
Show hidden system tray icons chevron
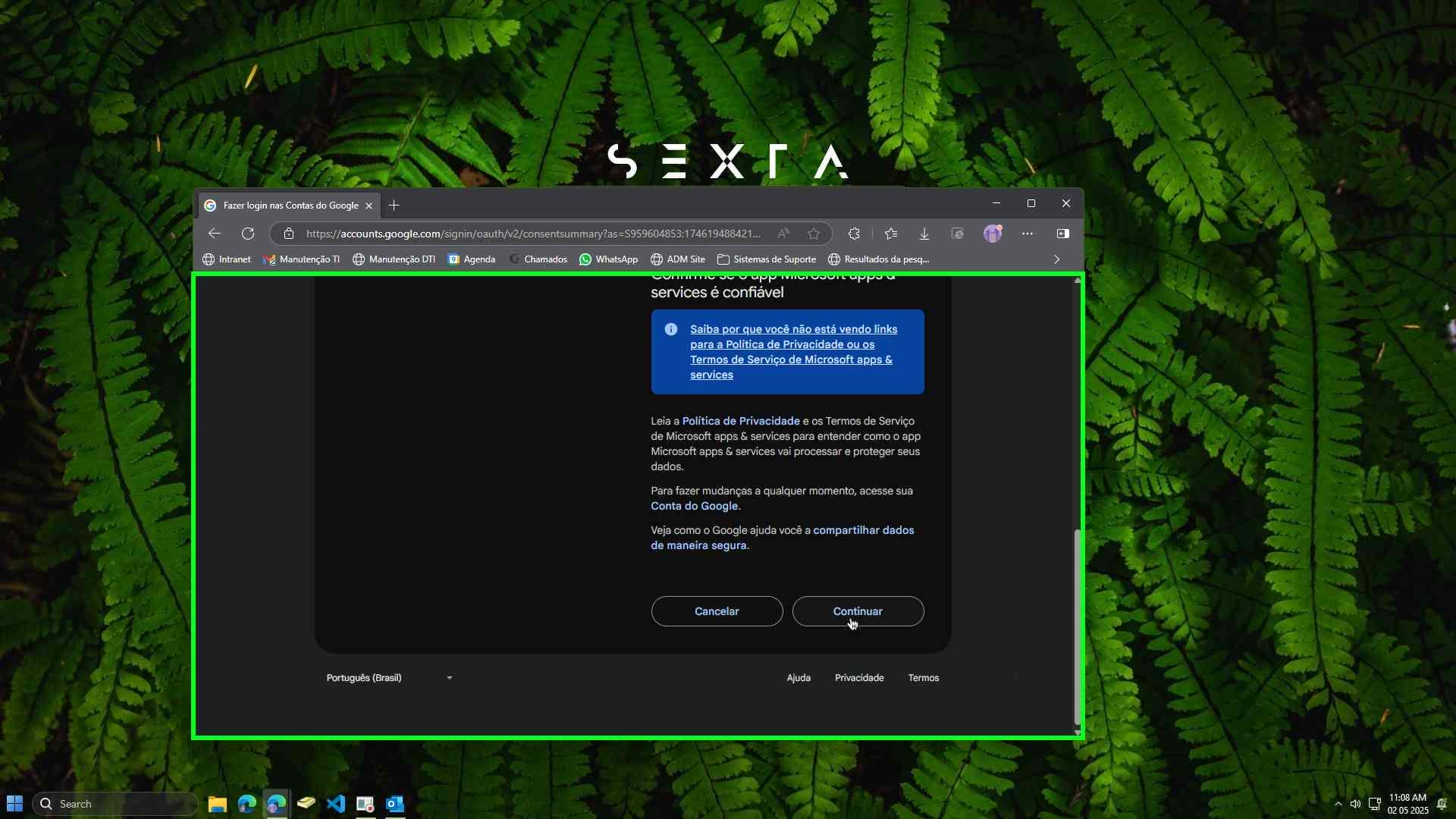1338,804
